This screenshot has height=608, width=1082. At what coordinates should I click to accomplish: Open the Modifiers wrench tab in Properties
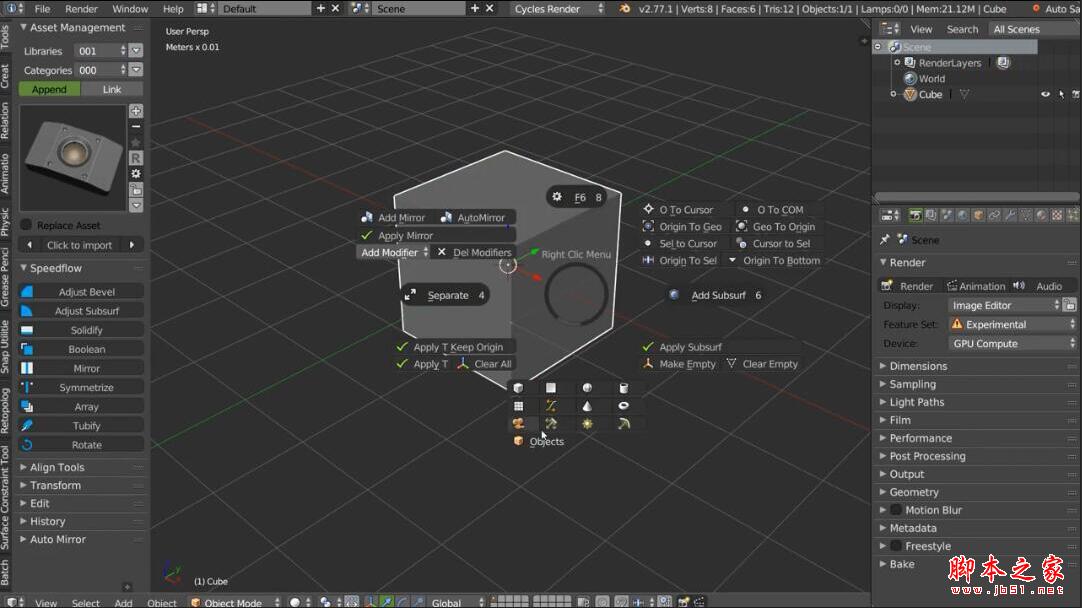pos(1010,216)
